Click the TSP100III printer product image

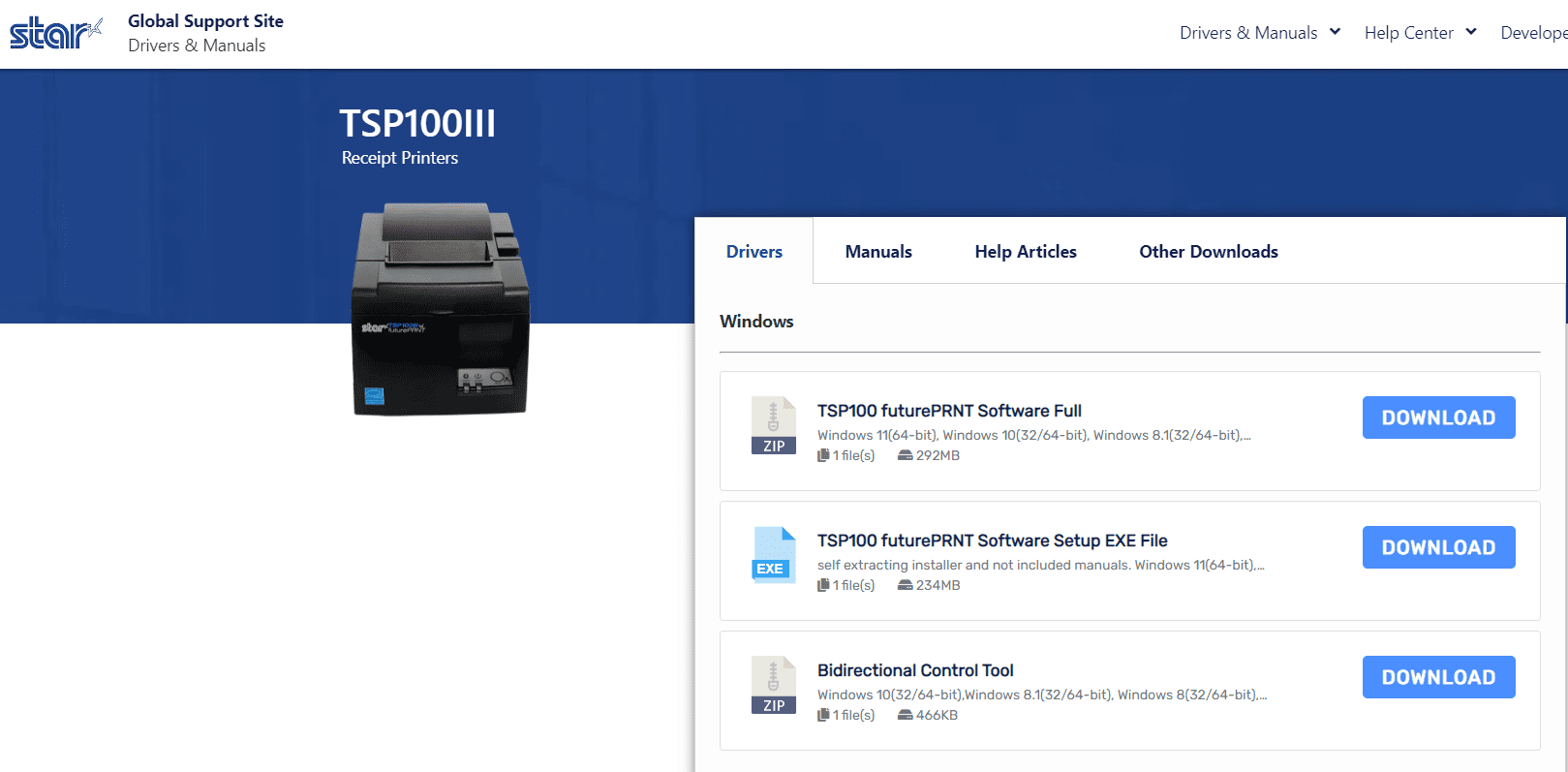[442, 310]
